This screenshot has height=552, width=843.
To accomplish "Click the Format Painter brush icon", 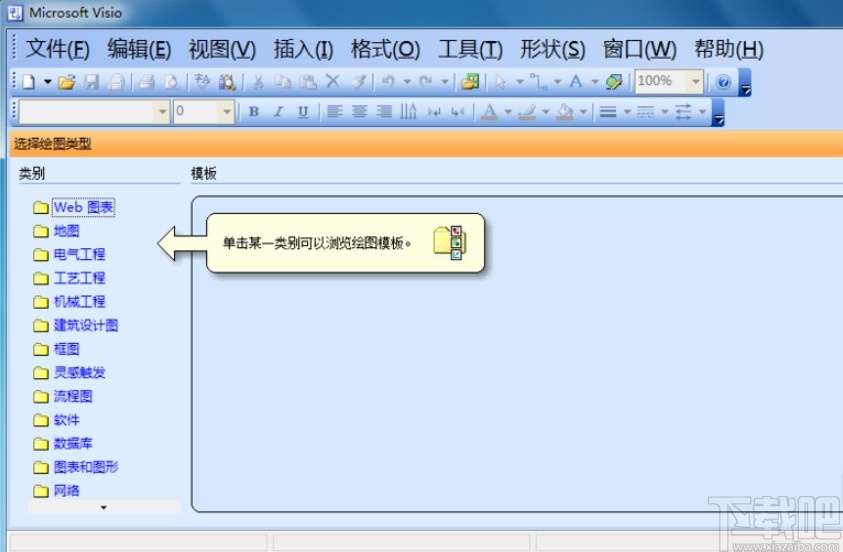I will point(358,82).
